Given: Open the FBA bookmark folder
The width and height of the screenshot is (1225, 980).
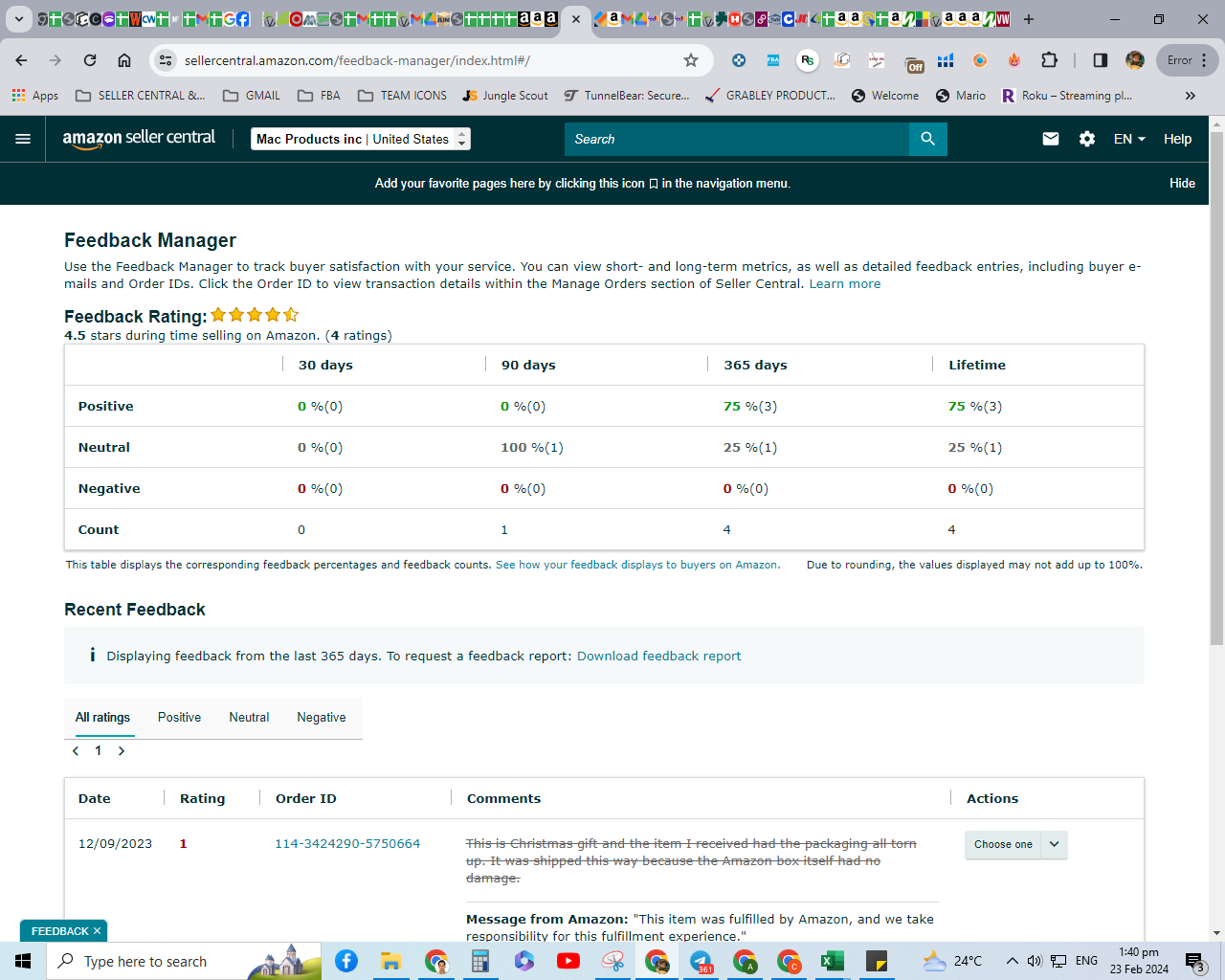Looking at the screenshot, I should pyautogui.click(x=319, y=96).
